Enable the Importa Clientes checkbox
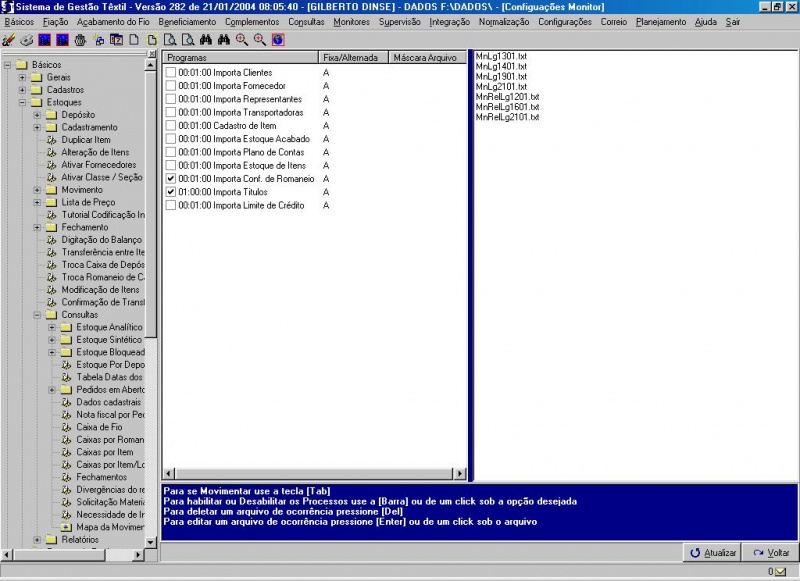Image resolution: width=800 pixels, height=581 pixels. pyautogui.click(x=171, y=73)
